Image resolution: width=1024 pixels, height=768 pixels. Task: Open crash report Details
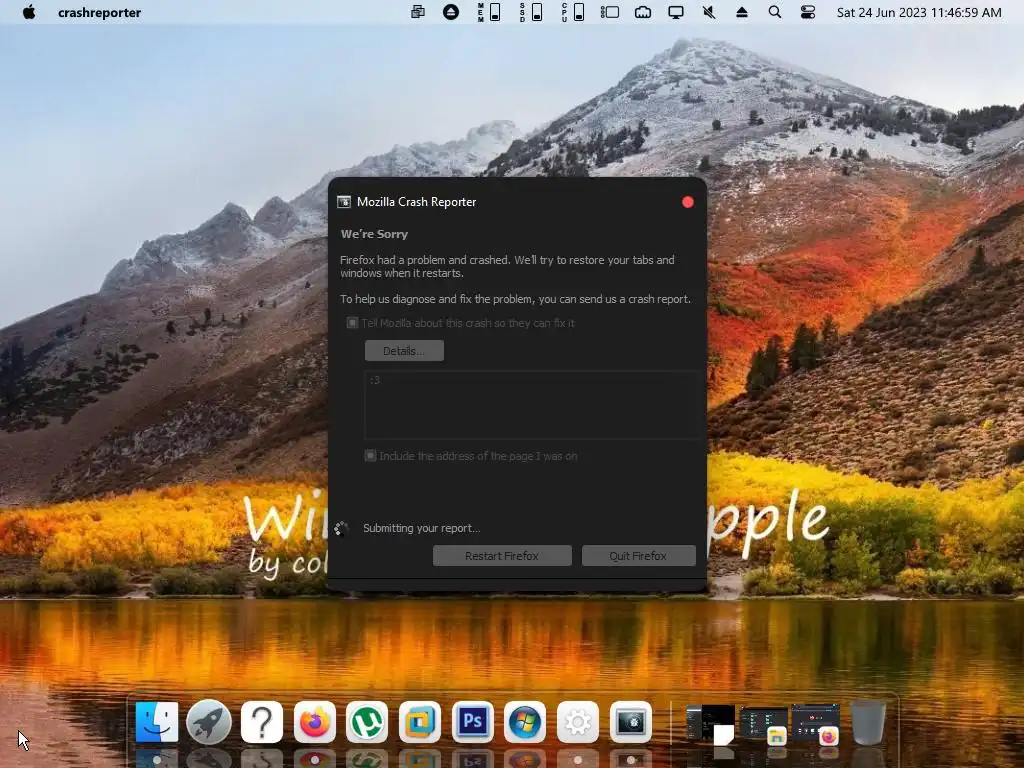pyautogui.click(x=404, y=351)
